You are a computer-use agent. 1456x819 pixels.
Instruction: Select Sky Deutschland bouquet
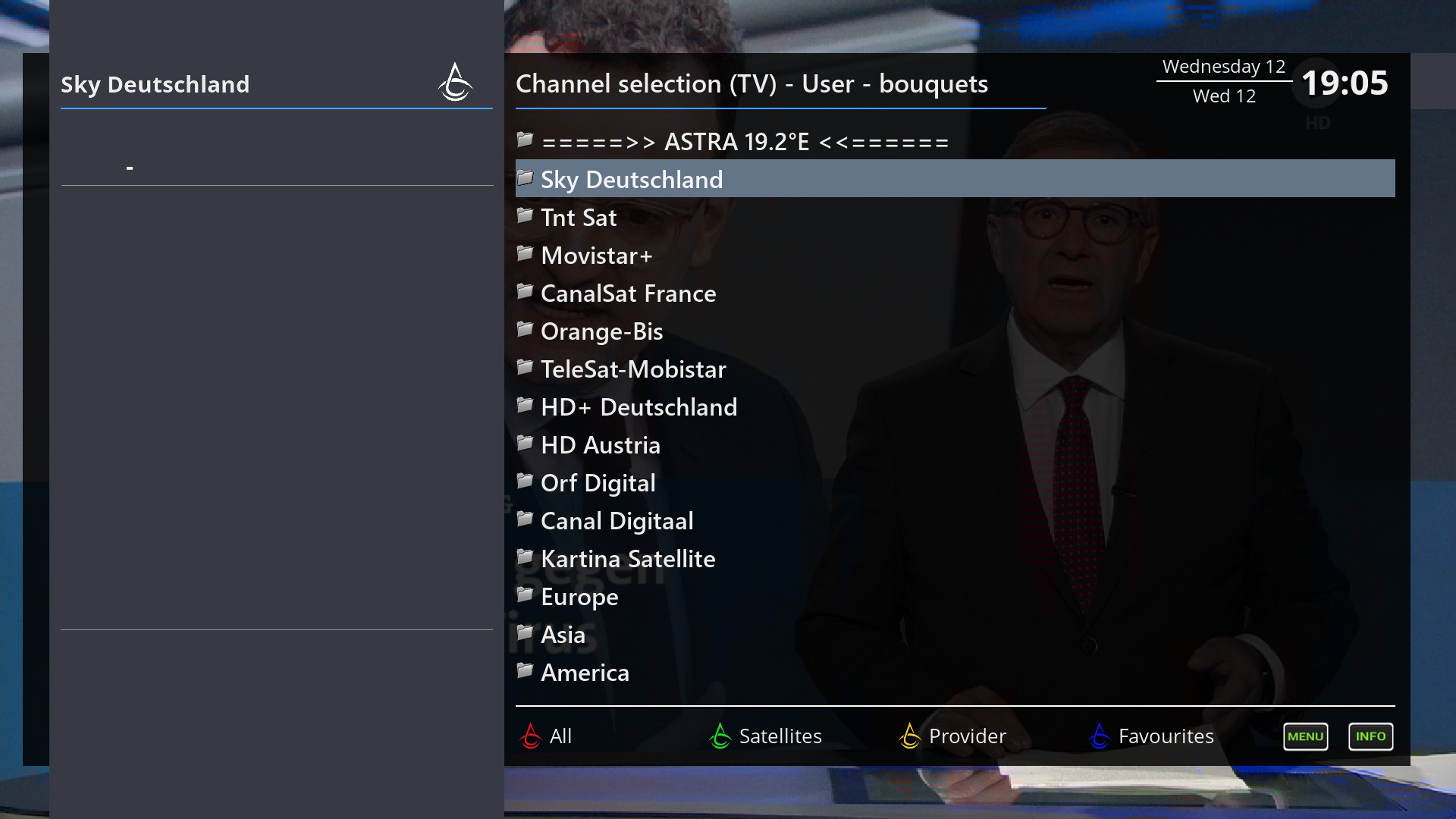click(x=955, y=178)
